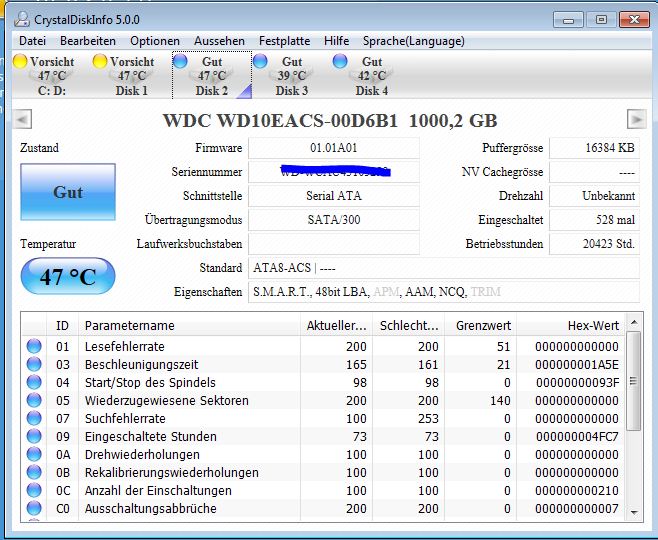Sort by Aktueller... column header
The image size is (658, 540).
pyautogui.click(x=336, y=325)
